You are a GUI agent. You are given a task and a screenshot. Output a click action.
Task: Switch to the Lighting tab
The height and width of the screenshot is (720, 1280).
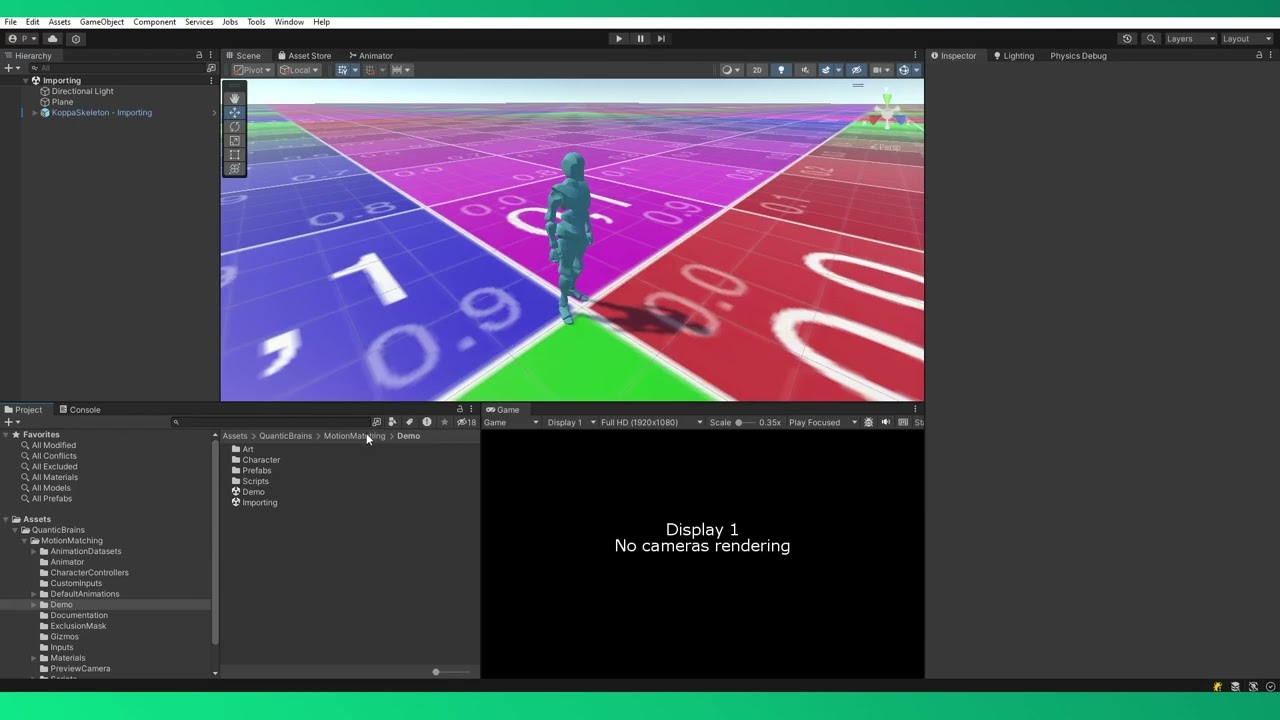[1013, 56]
